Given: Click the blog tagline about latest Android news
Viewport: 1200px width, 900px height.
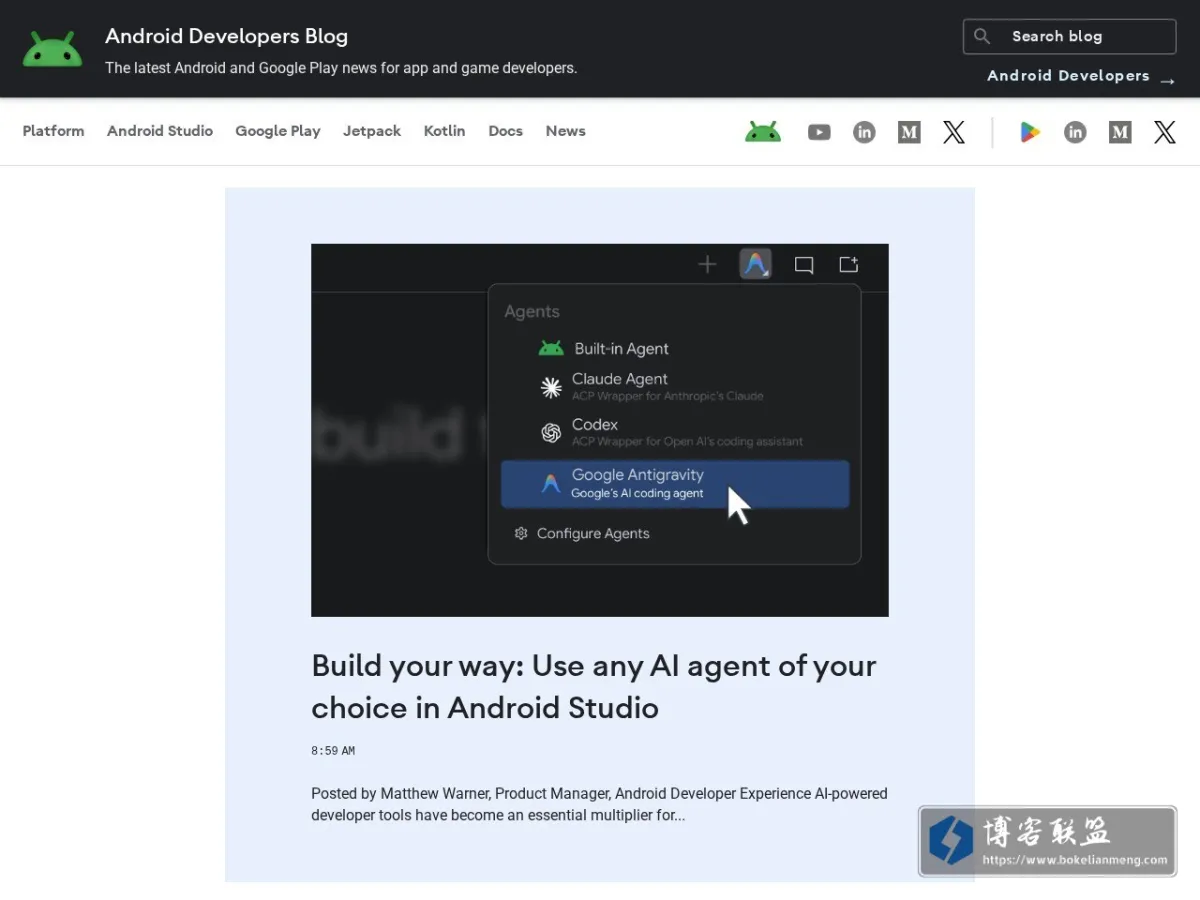Looking at the screenshot, I should [341, 68].
